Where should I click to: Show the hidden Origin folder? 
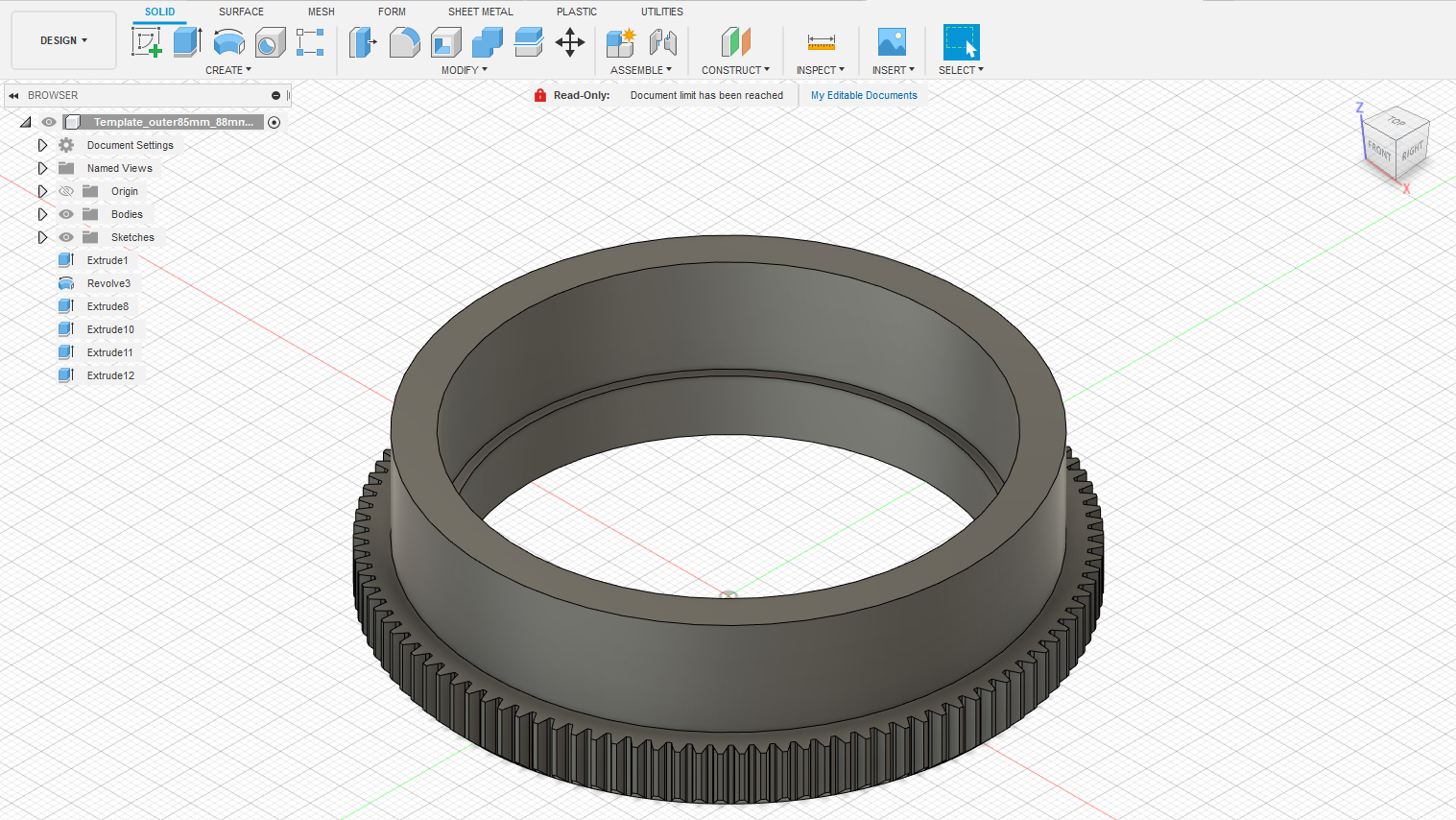click(x=66, y=191)
